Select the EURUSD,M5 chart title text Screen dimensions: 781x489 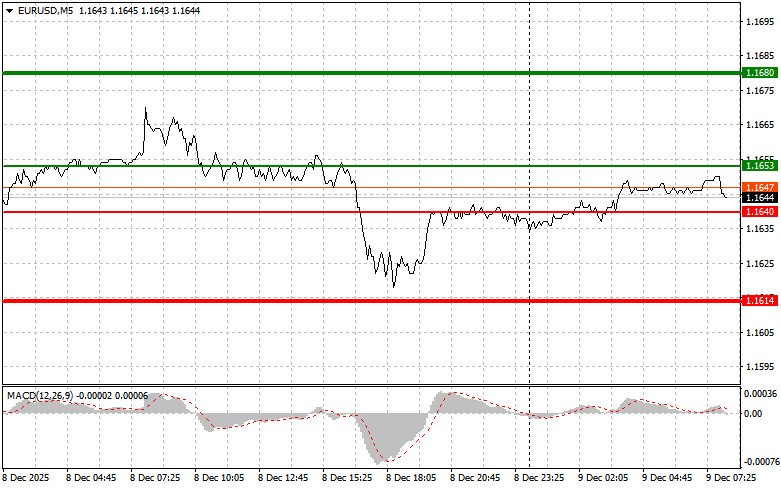coord(45,10)
